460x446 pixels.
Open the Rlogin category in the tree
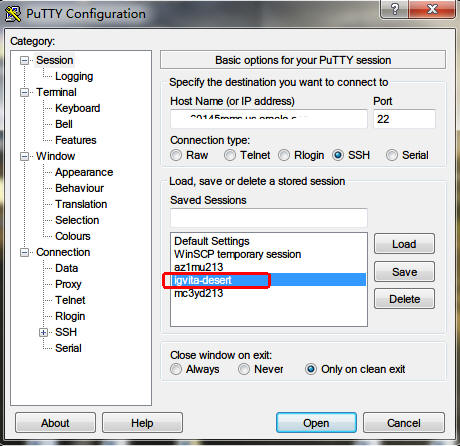pyautogui.click(x=70, y=316)
